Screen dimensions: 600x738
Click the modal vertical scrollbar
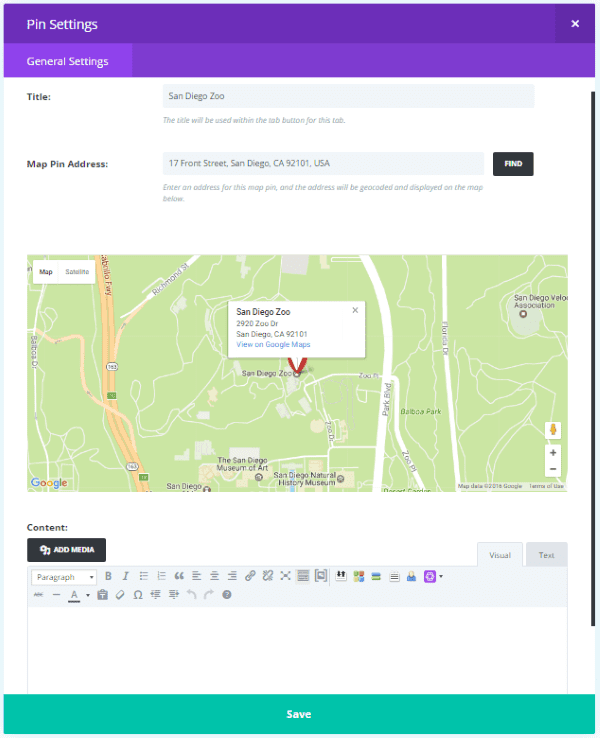[593, 358]
